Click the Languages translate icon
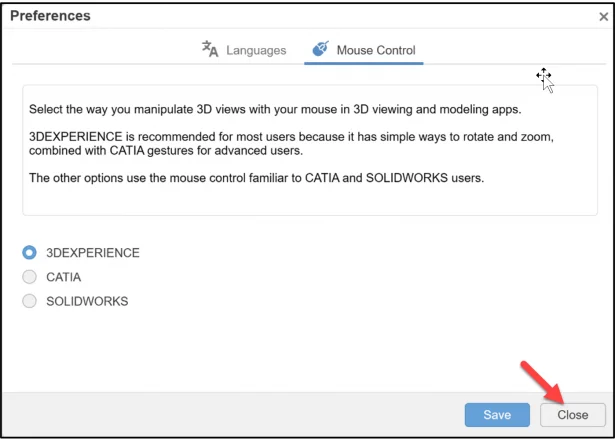This screenshot has height=439, width=615. pyautogui.click(x=210, y=50)
